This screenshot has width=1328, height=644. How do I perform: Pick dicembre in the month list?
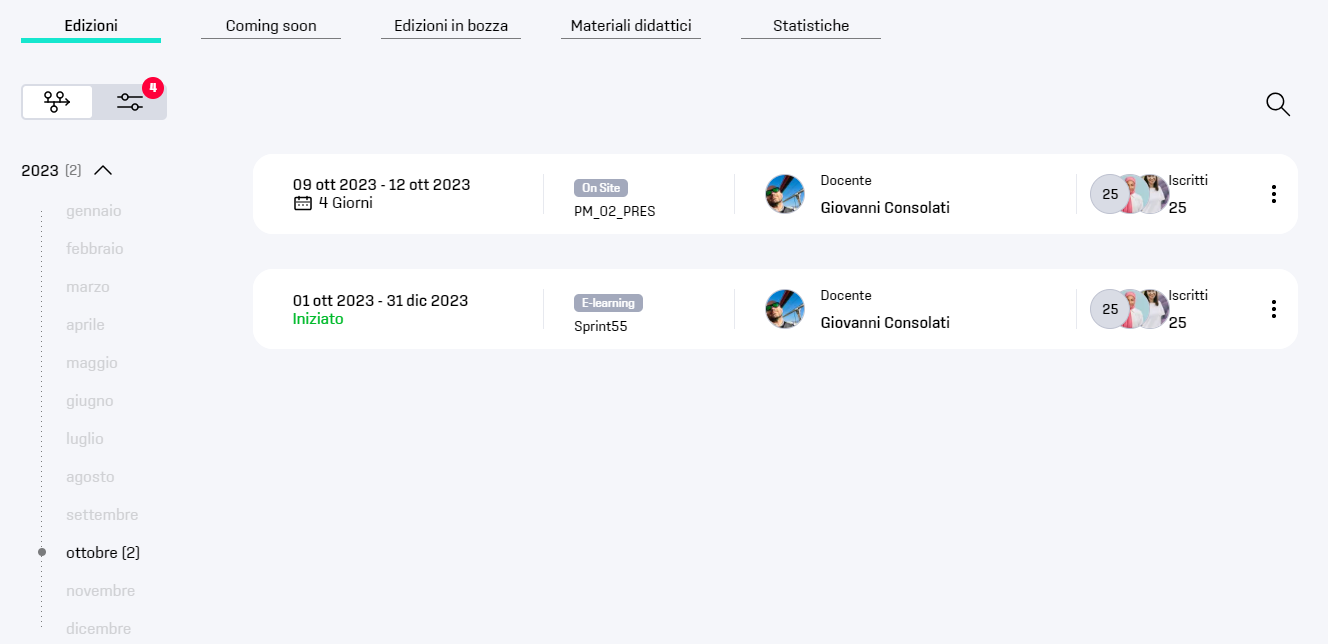point(98,629)
